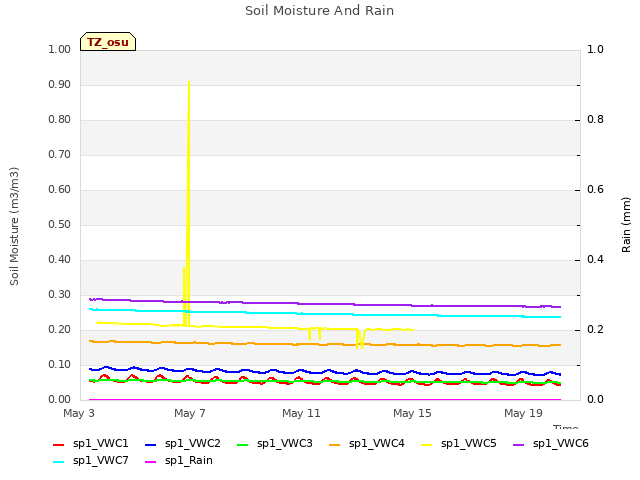This screenshot has width=640, height=480.
Task: Click the 0.4 right axis tick label
Action: pos(596,260)
